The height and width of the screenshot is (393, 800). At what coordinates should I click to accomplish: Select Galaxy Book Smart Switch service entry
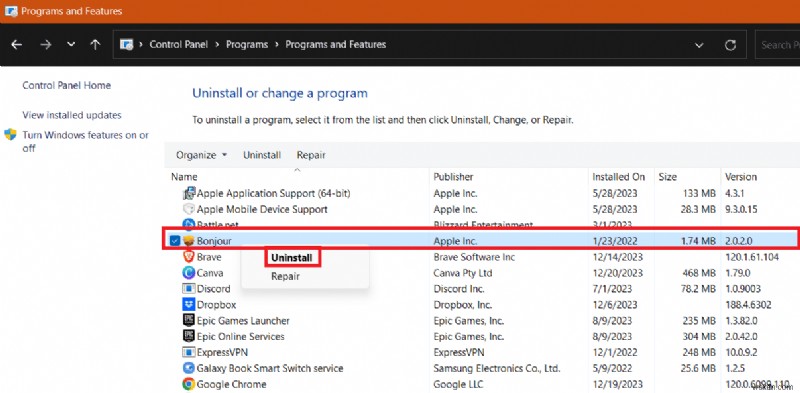pyautogui.click(x=270, y=368)
